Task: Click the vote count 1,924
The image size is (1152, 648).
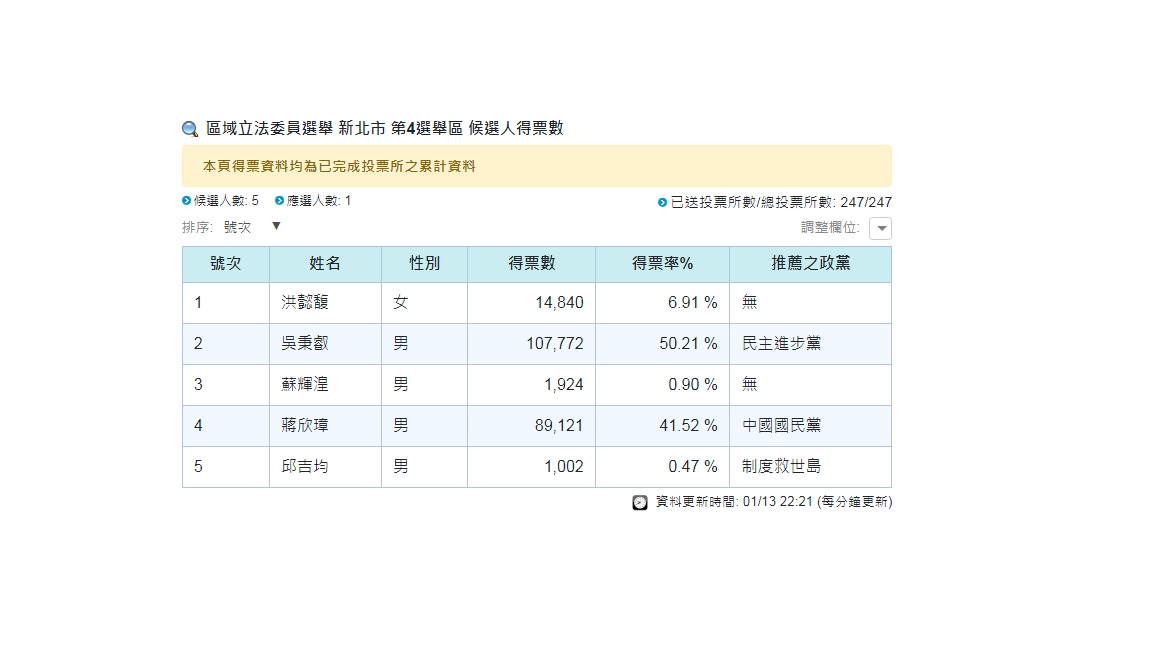Action: pos(564,385)
